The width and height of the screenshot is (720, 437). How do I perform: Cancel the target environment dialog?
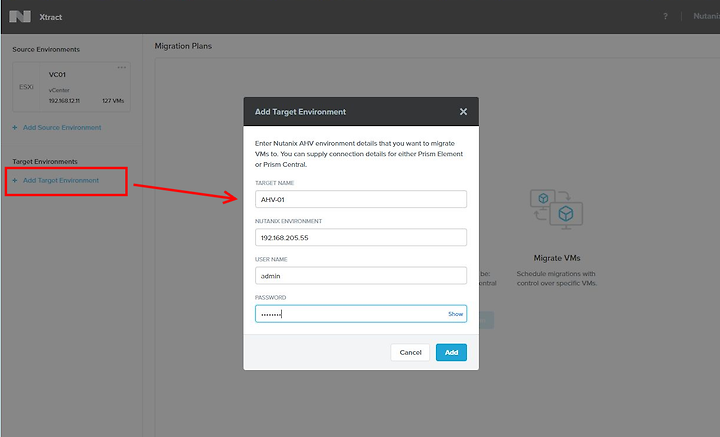coord(410,352)
